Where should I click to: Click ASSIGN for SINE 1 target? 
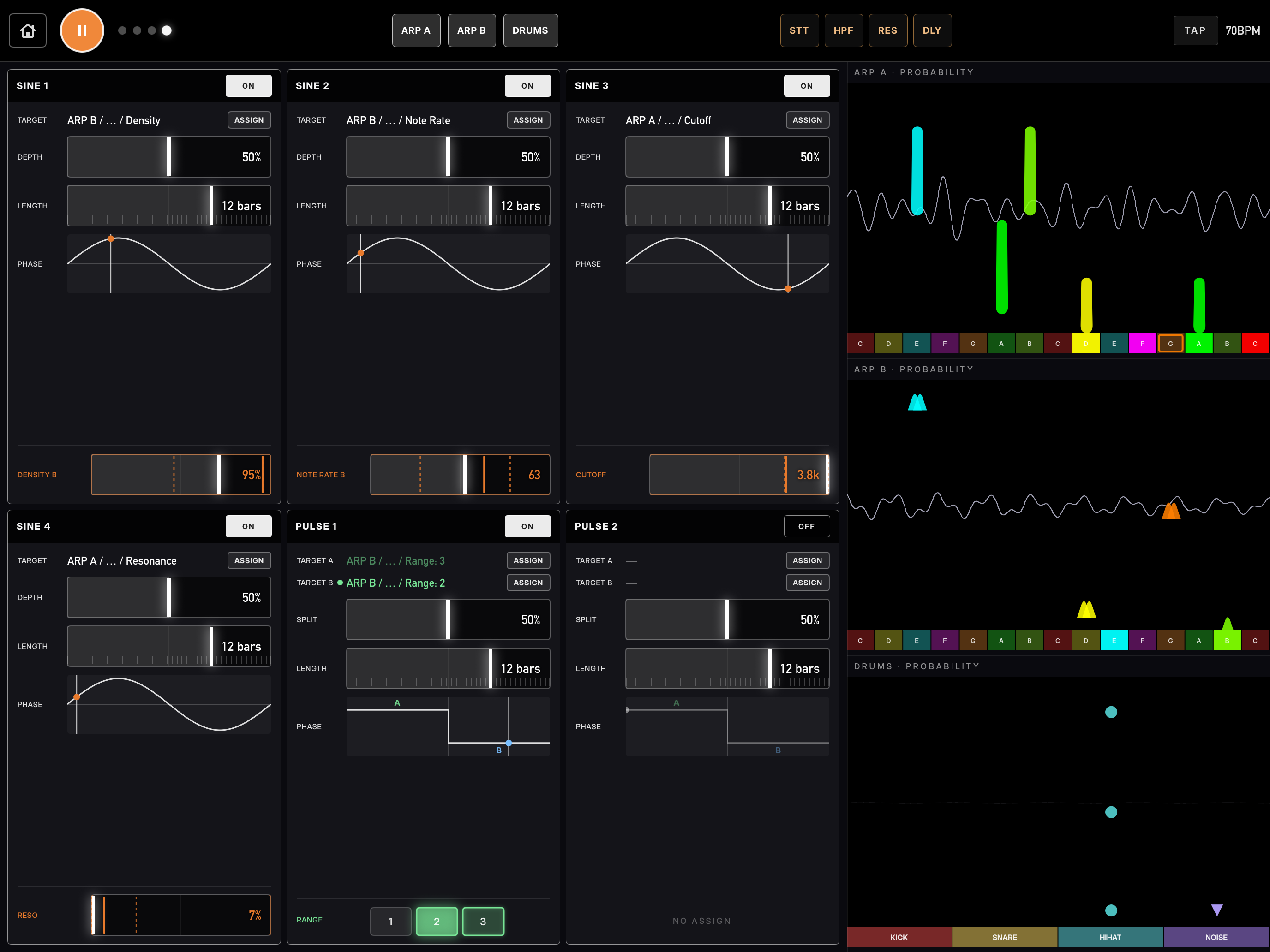249,120
